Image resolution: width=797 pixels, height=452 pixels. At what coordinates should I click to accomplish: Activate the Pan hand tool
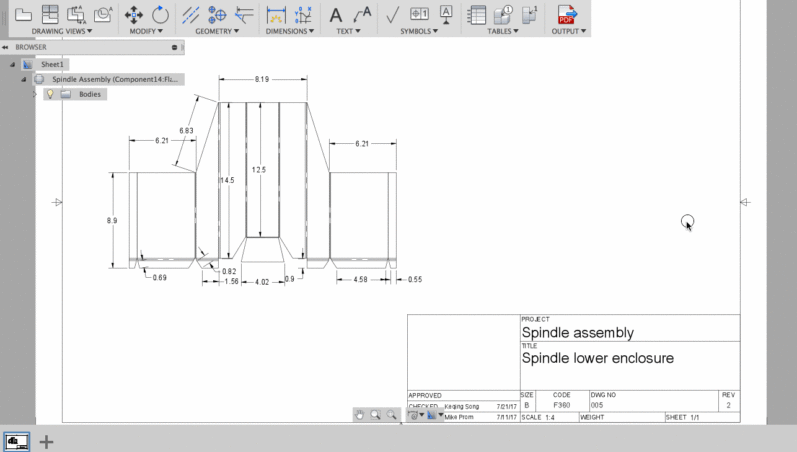[x=359, y=415]
